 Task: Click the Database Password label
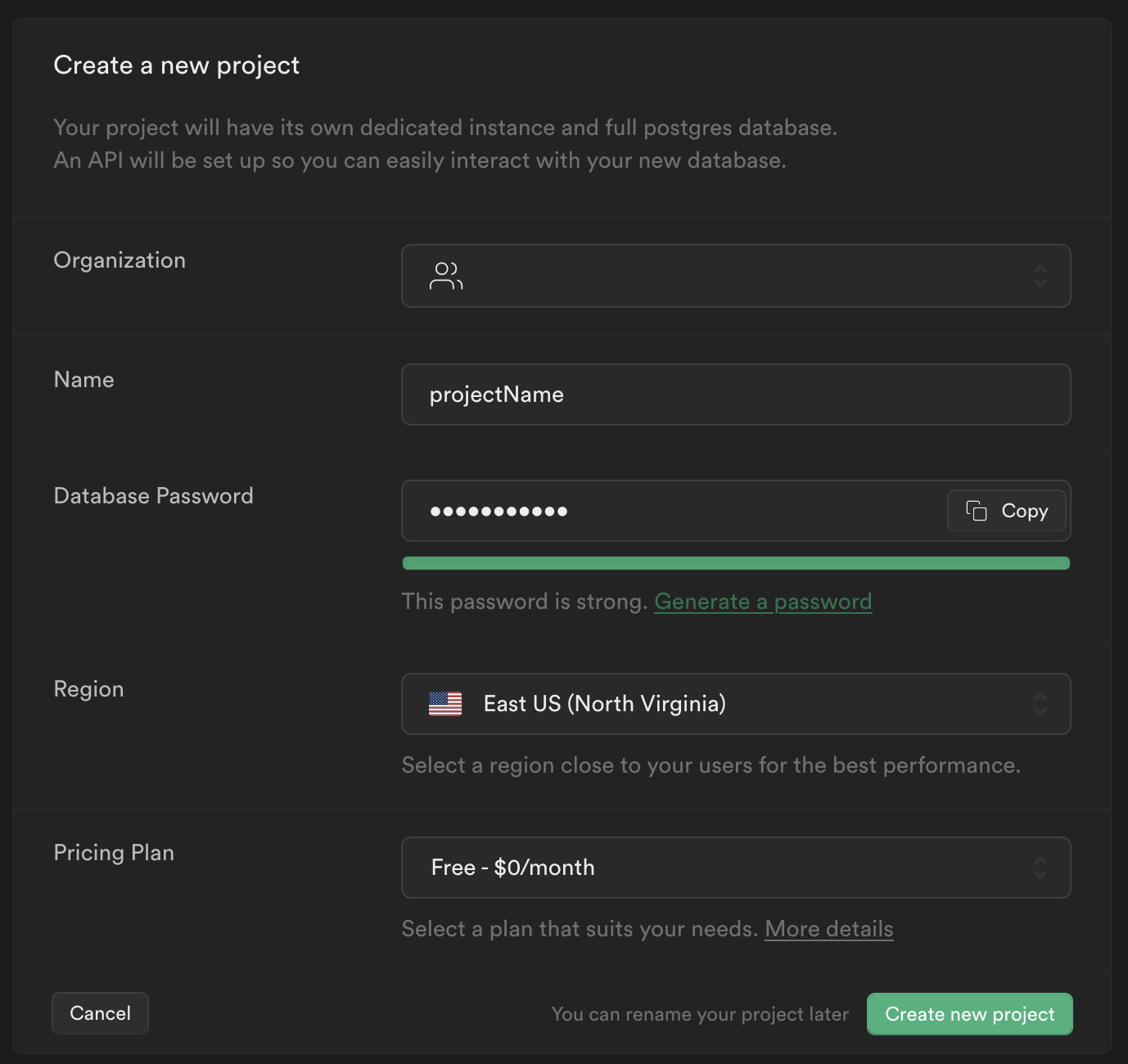point(153,496)
